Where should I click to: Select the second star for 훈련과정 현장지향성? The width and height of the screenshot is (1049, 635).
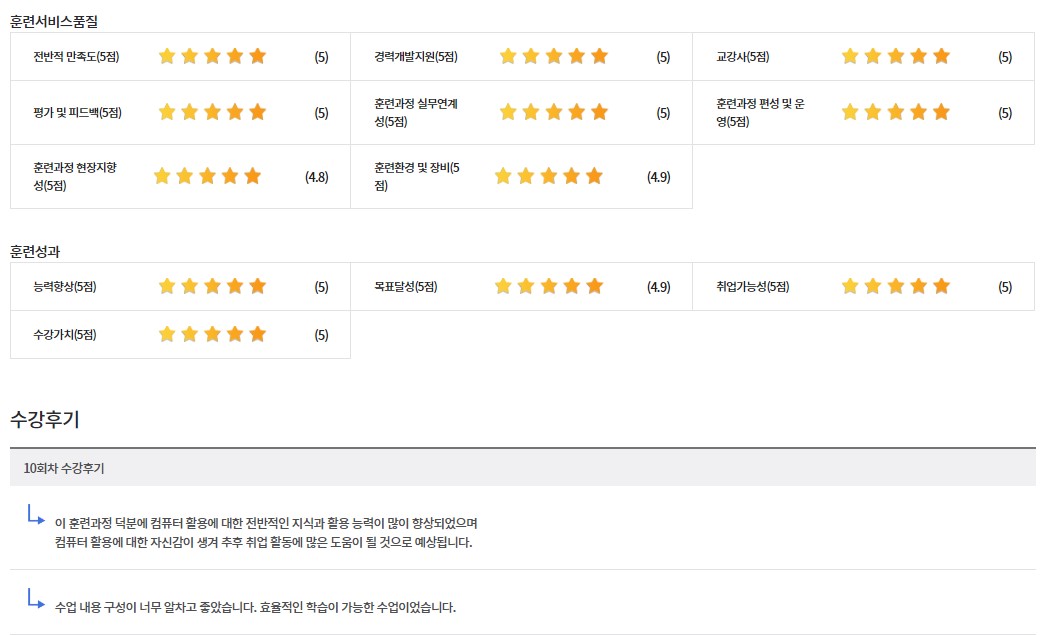tap(185, 176)
